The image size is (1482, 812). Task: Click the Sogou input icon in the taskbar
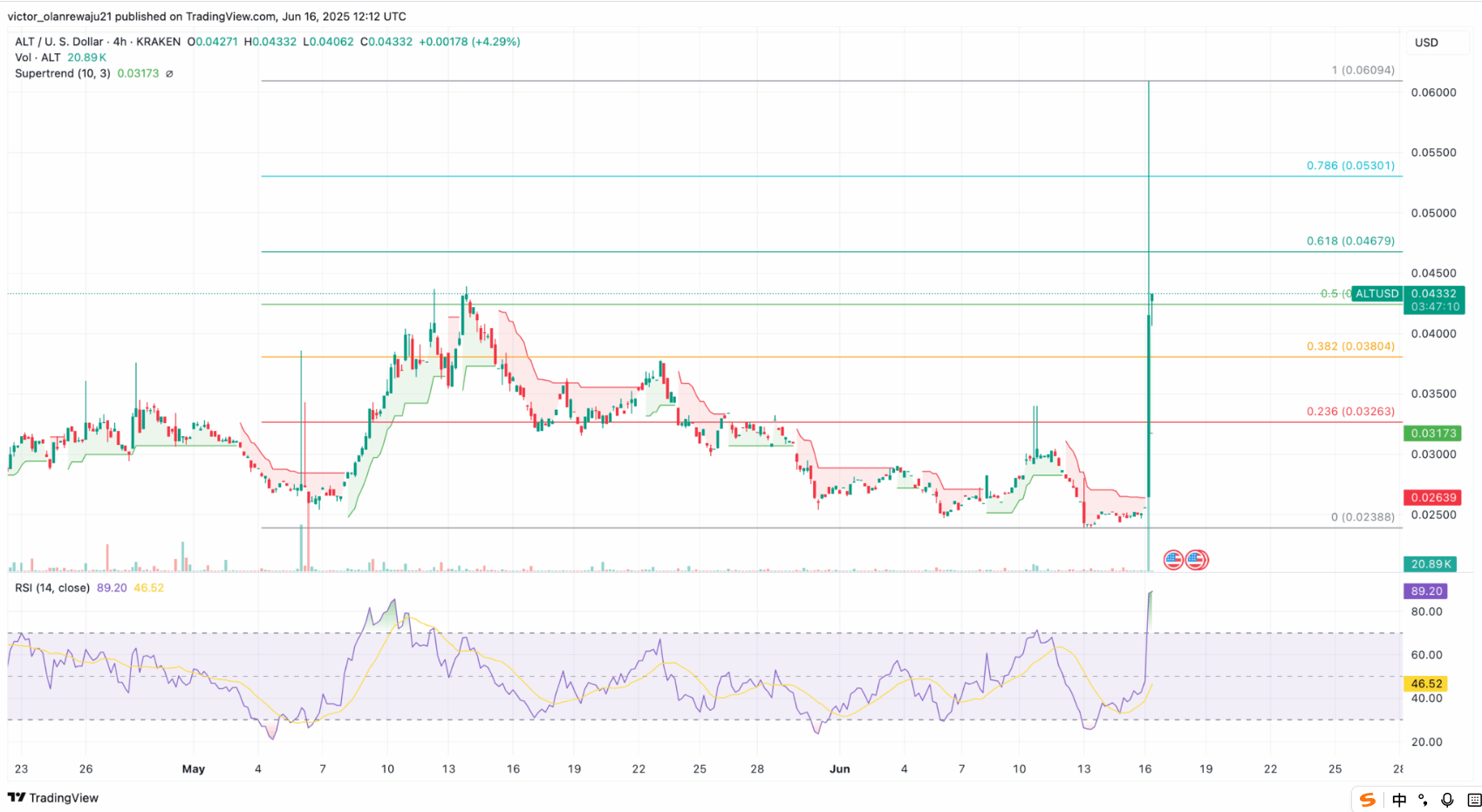click(x=1367, y=800)
